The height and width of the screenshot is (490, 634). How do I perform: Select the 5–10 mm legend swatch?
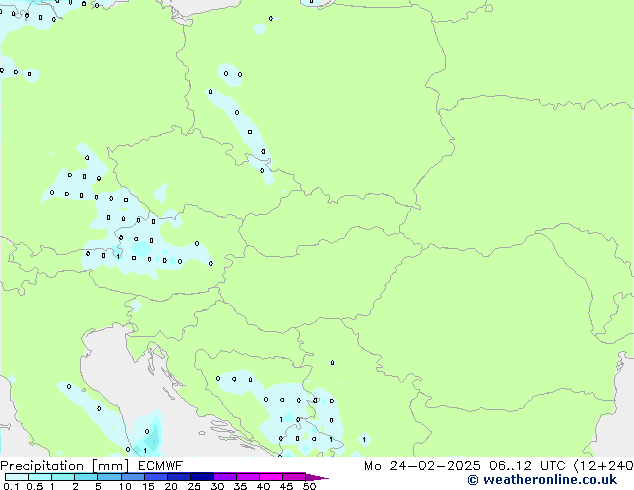110,477
